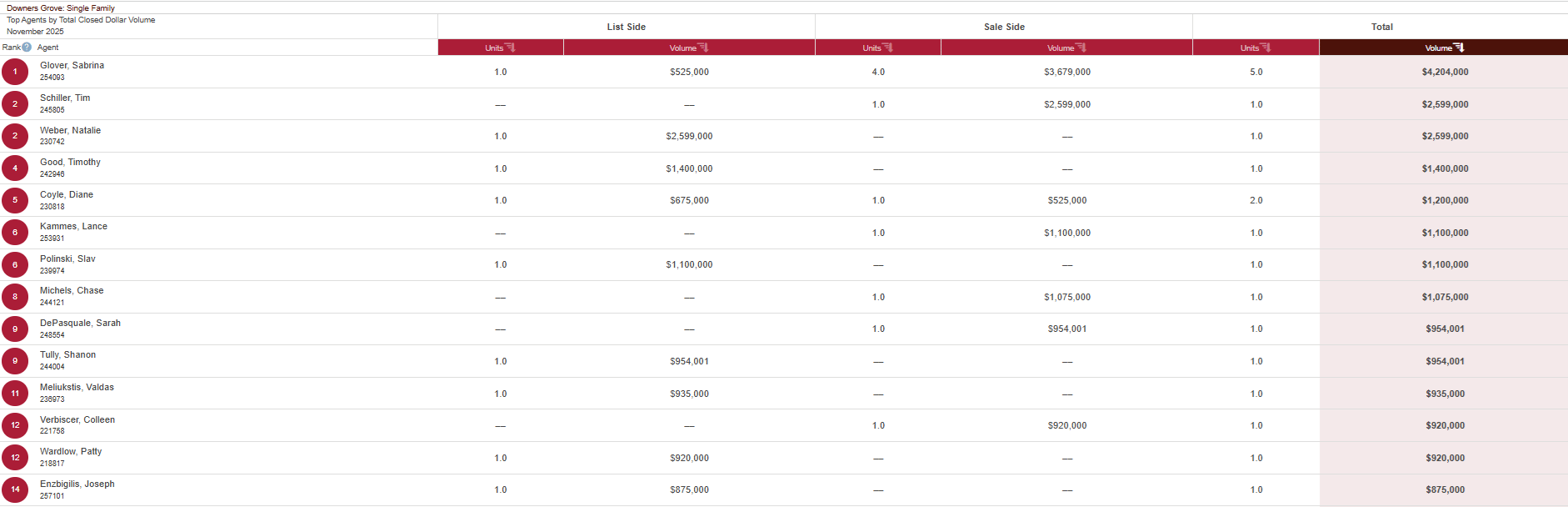Click the Agent column header
The width and height of the screenshot is (1568, 507).
tap(48, 48)
